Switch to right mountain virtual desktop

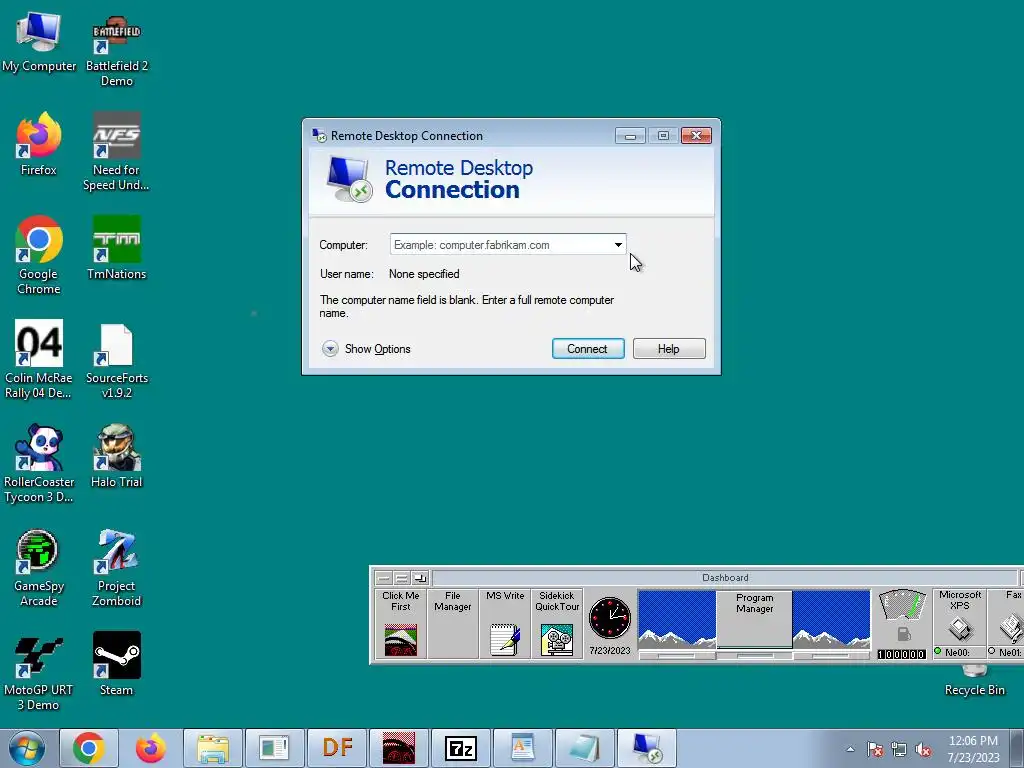click(x=831, y=619)
